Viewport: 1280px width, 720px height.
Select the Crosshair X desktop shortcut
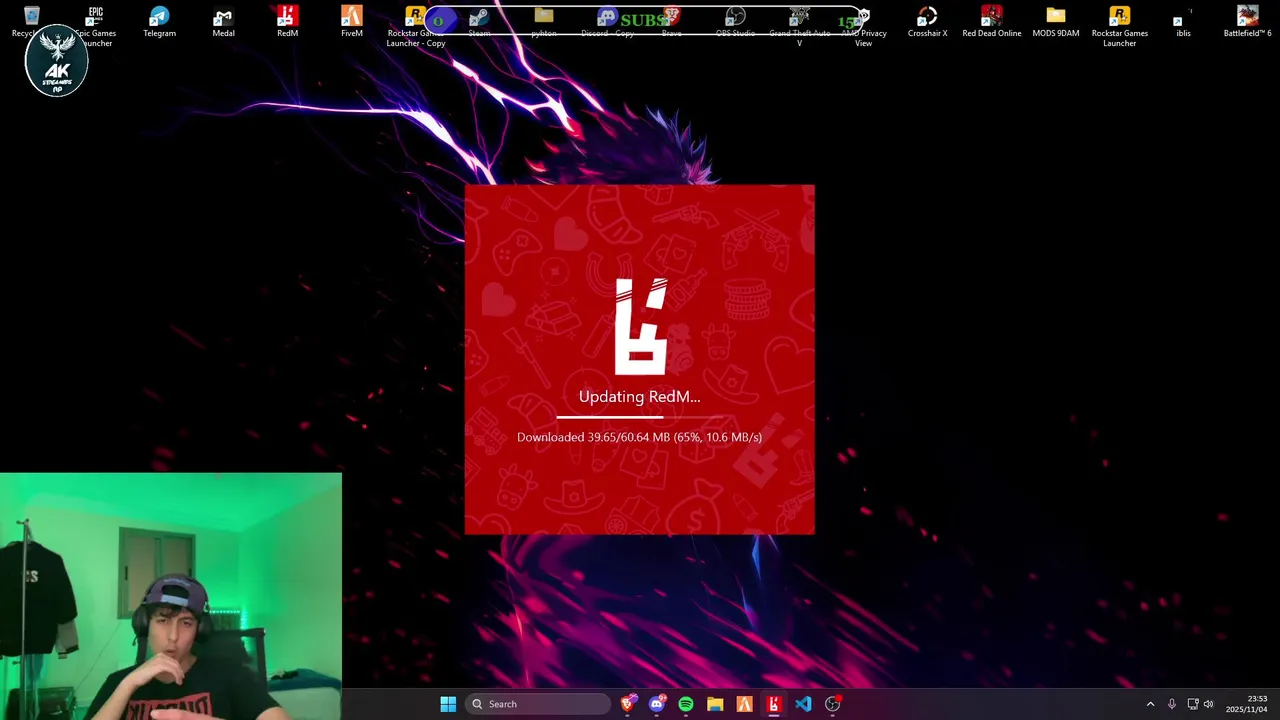pos(927,22)
